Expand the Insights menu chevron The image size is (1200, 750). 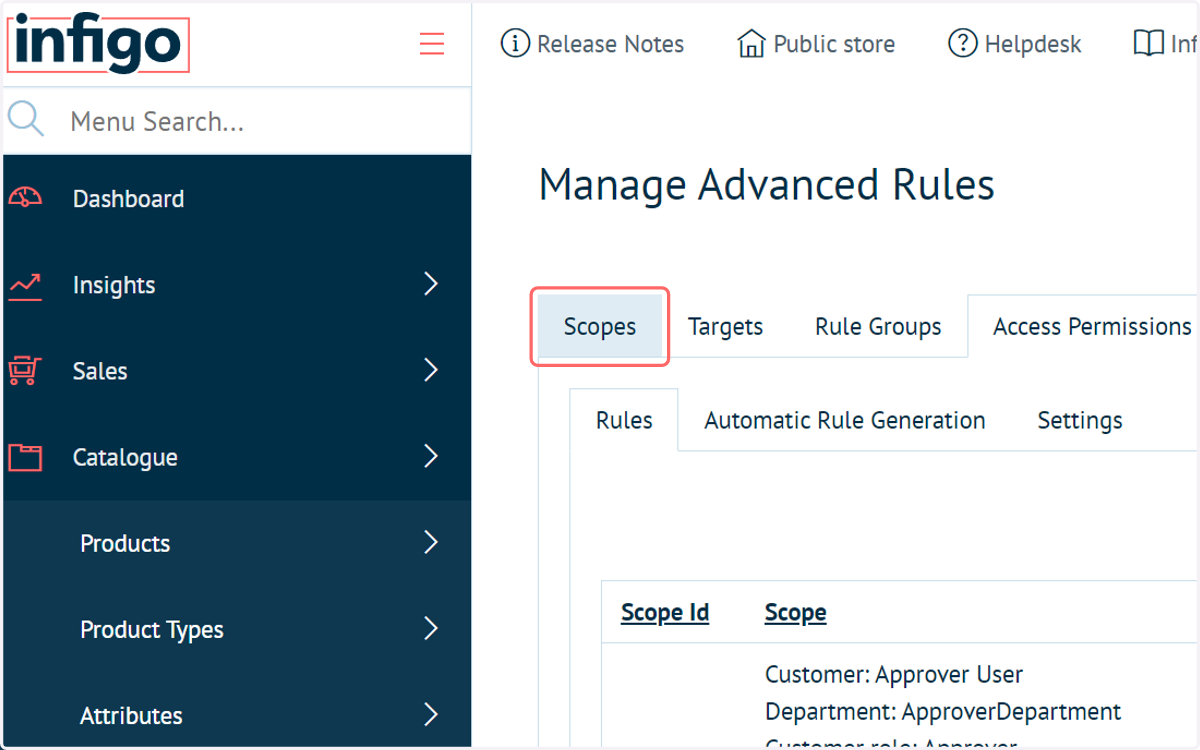[x=431, y=284]
